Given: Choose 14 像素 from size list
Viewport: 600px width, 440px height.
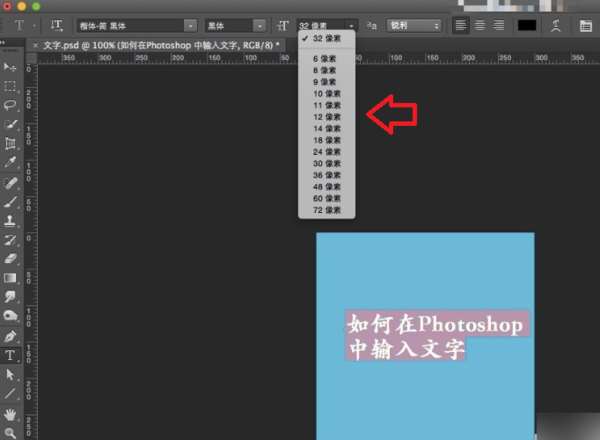Looking at the screenshot, I should [327, 129].
